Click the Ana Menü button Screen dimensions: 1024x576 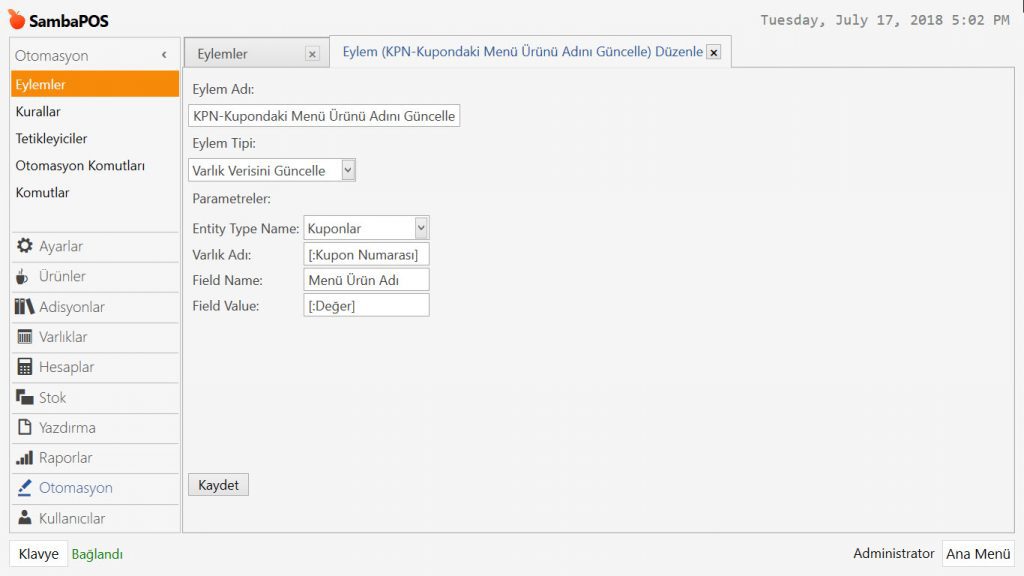point(978,554)
